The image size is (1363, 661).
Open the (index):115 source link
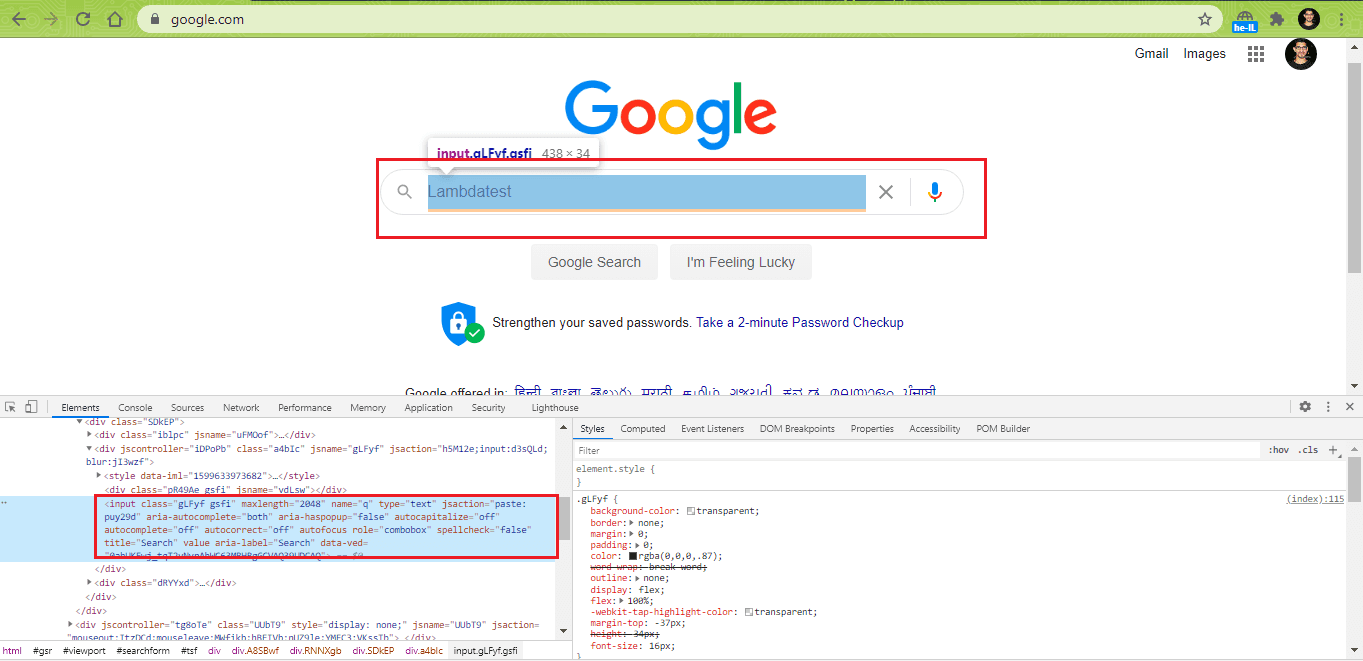pos(1315,499)
